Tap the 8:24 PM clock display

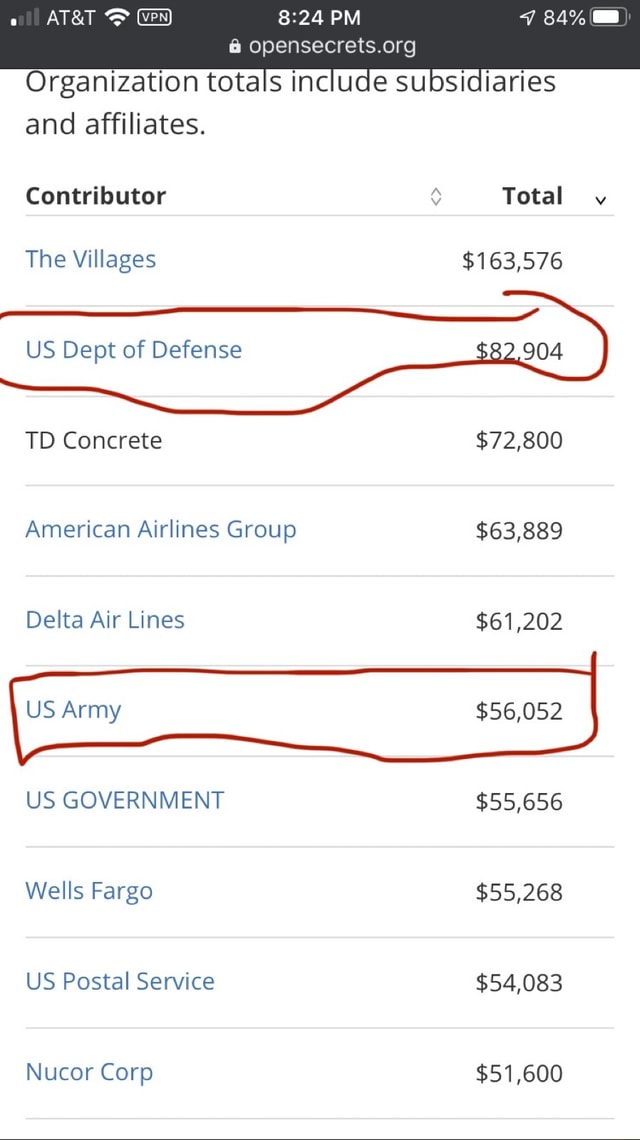coord(319,16)
